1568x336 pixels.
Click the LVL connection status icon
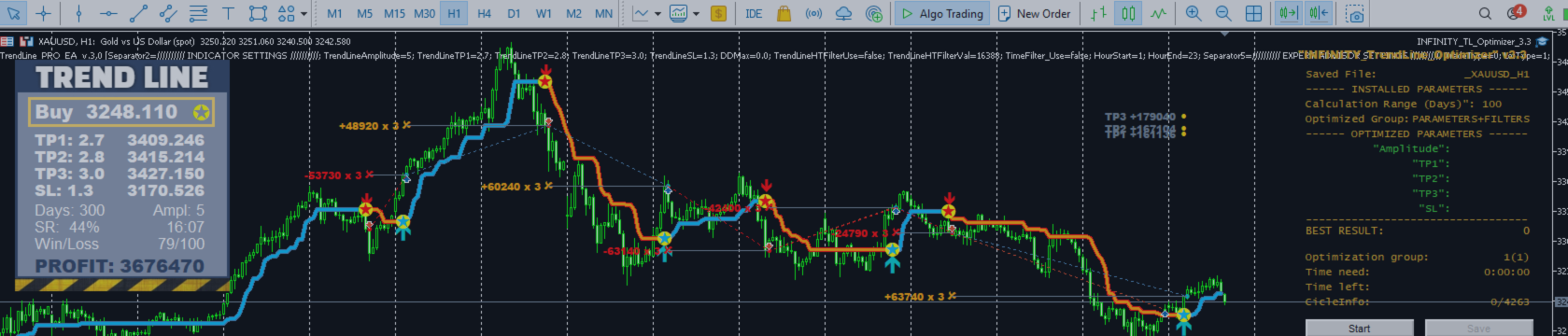point(1549,13)
